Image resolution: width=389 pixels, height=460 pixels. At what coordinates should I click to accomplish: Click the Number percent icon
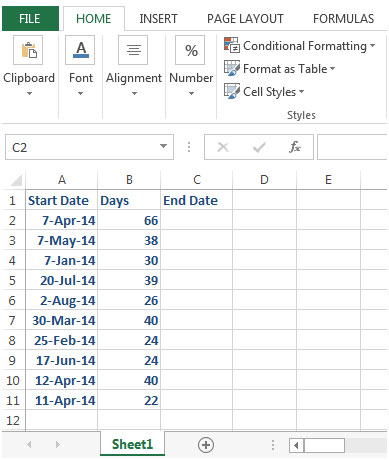(190, 50)
